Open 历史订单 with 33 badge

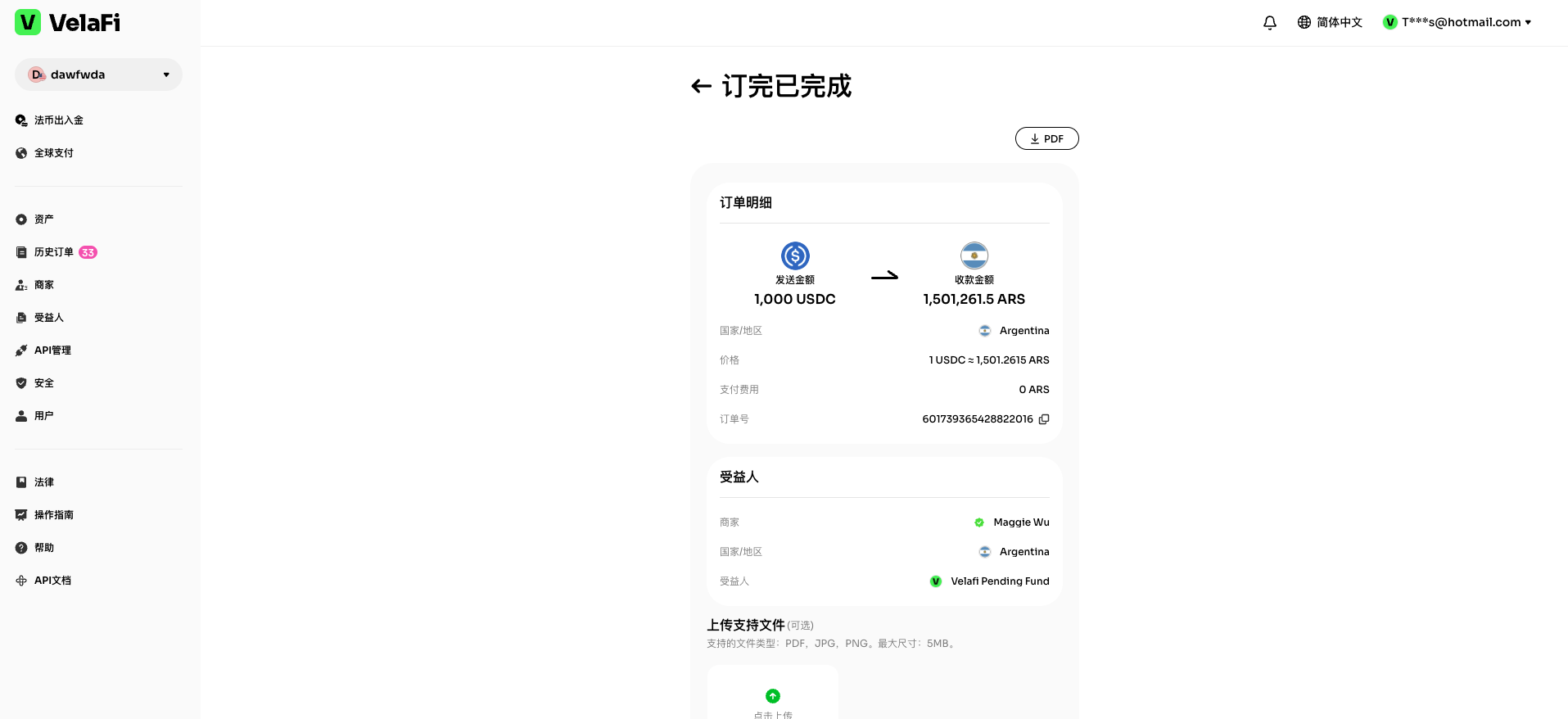(54, 252)
